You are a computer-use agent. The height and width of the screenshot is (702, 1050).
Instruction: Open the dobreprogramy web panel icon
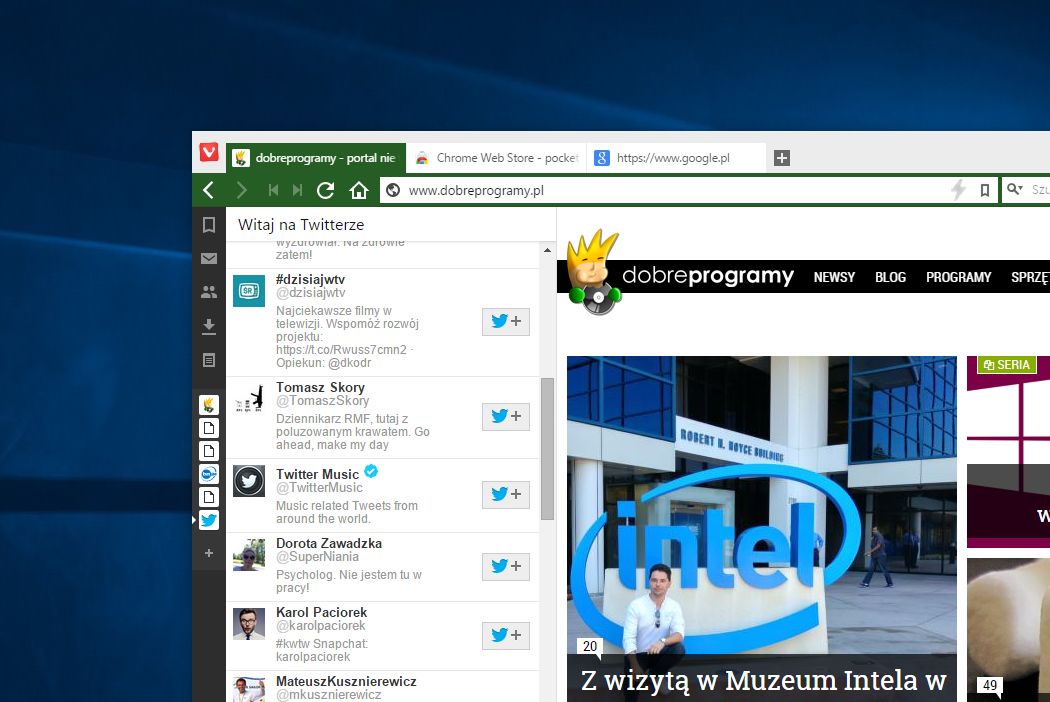pyautogui.click(x=209, y=405)
